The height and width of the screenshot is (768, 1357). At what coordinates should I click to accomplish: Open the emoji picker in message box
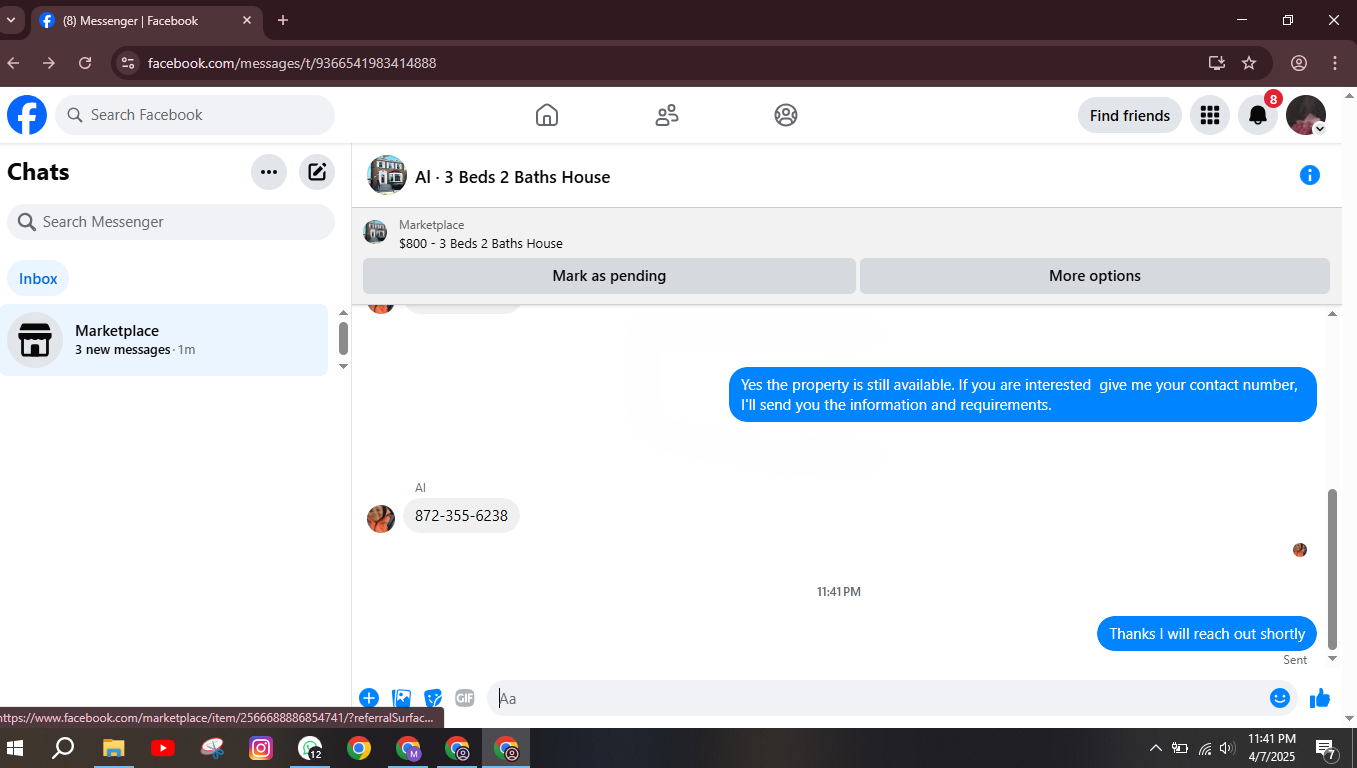(x=1280, y=698)
